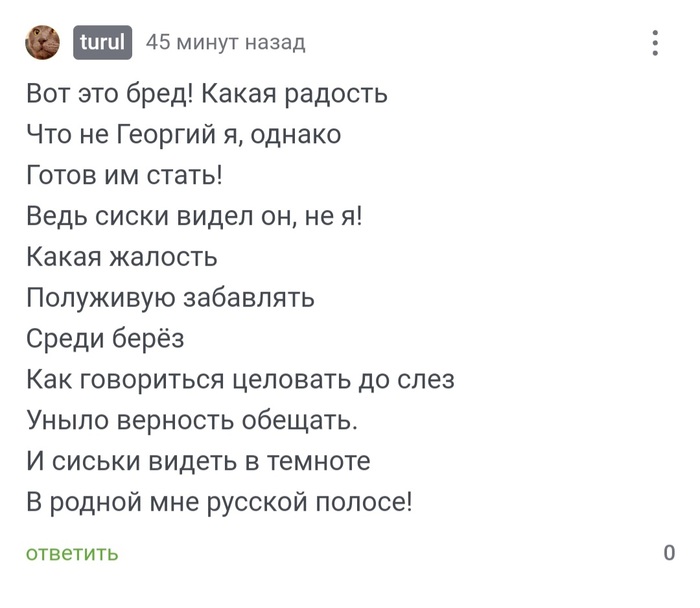Open the turul username profile badge
The image size is (700, 608).
(x=103, y=43)
